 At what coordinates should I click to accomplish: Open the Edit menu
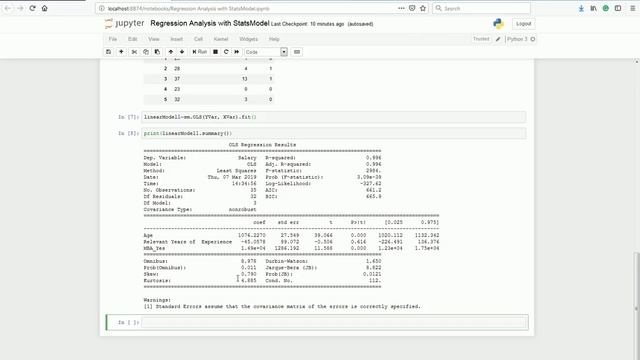coord(133,39)
